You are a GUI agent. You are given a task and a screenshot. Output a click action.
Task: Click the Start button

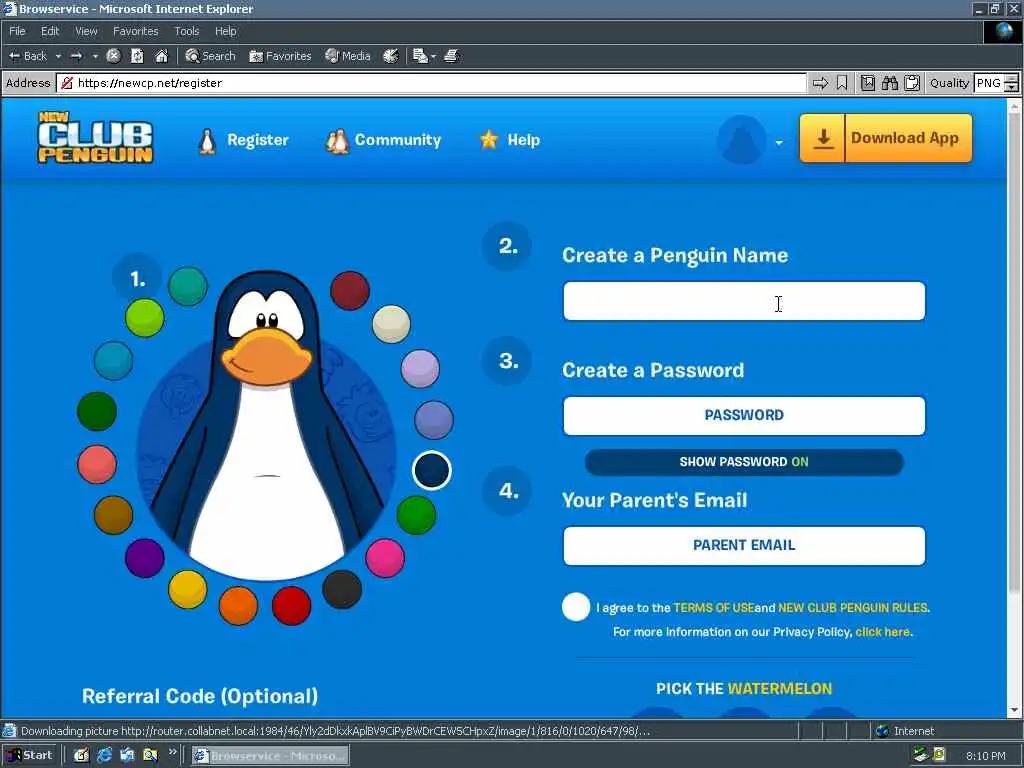pyautogui.click(x=30, y=755)
